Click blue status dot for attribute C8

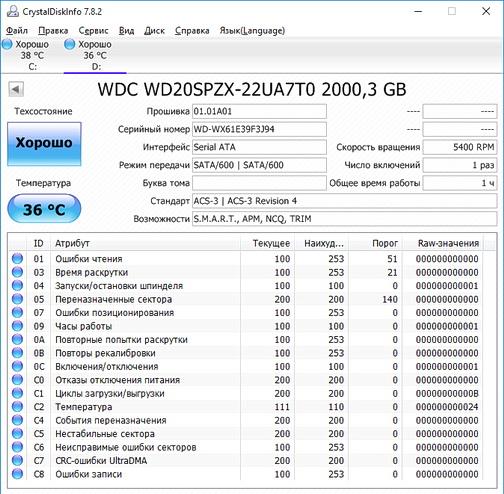point(17,474)
